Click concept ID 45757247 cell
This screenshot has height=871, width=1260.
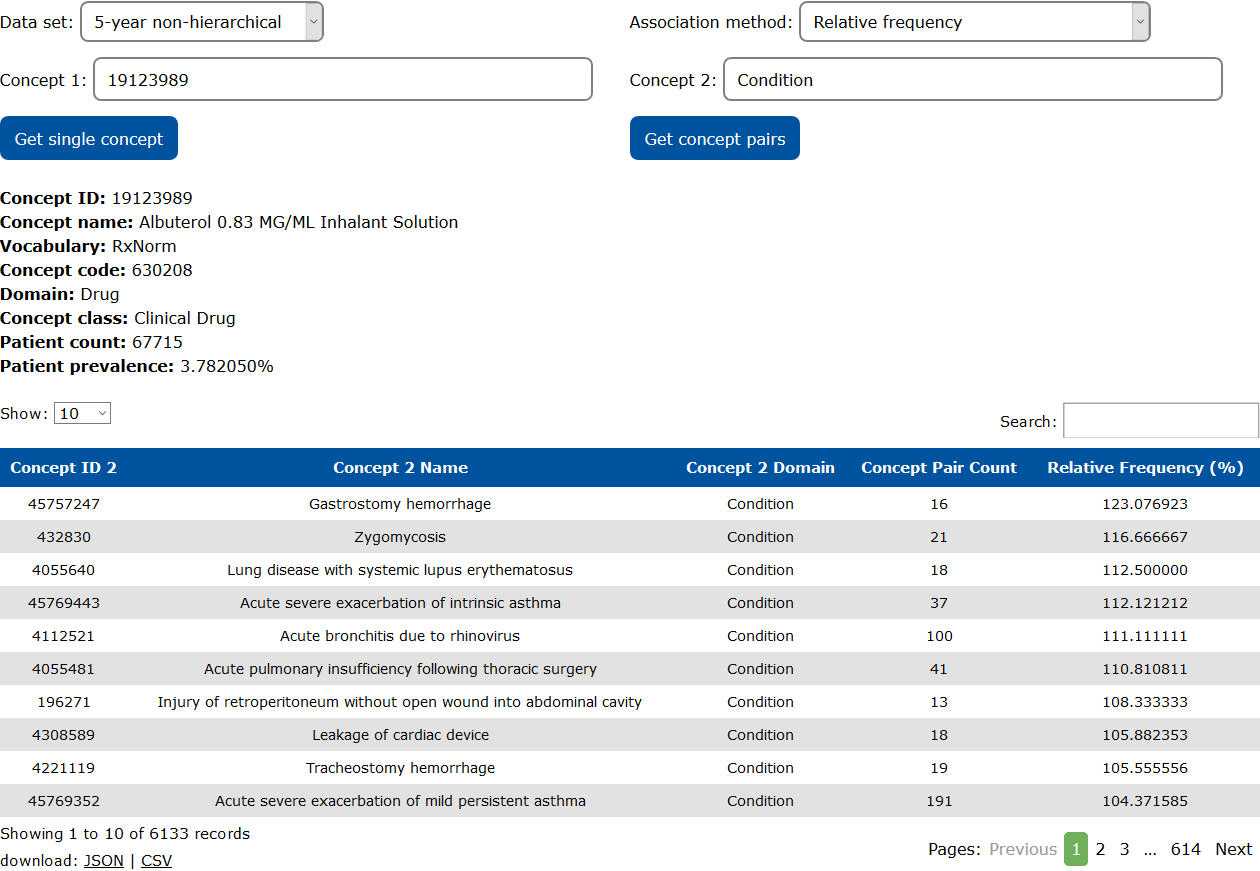[x=64, y=504]
